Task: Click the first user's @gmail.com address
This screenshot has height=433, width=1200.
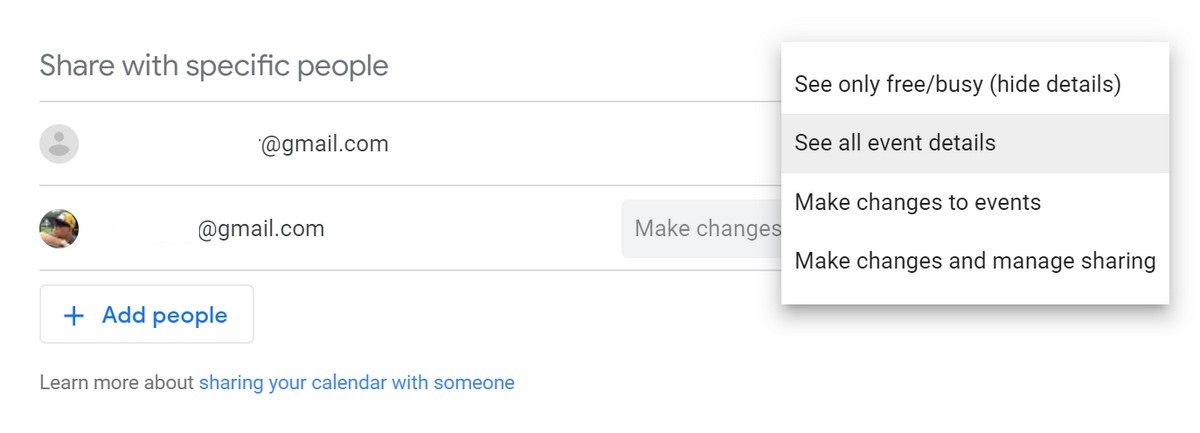Action: 324,144
